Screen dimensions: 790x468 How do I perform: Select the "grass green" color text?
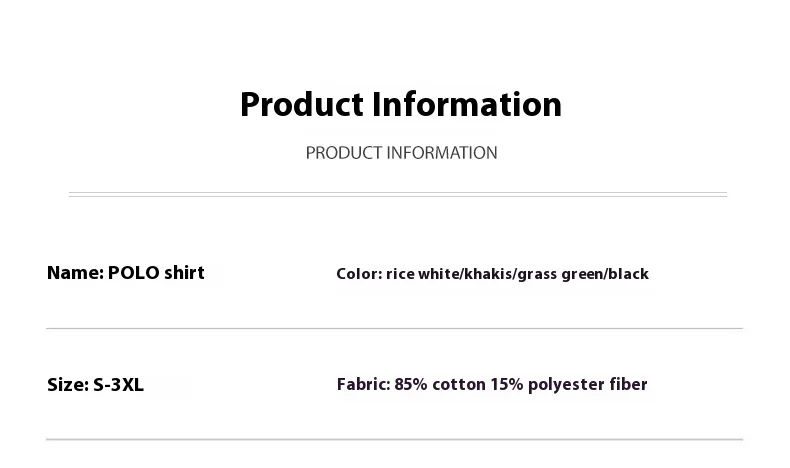tap(558, 274)
